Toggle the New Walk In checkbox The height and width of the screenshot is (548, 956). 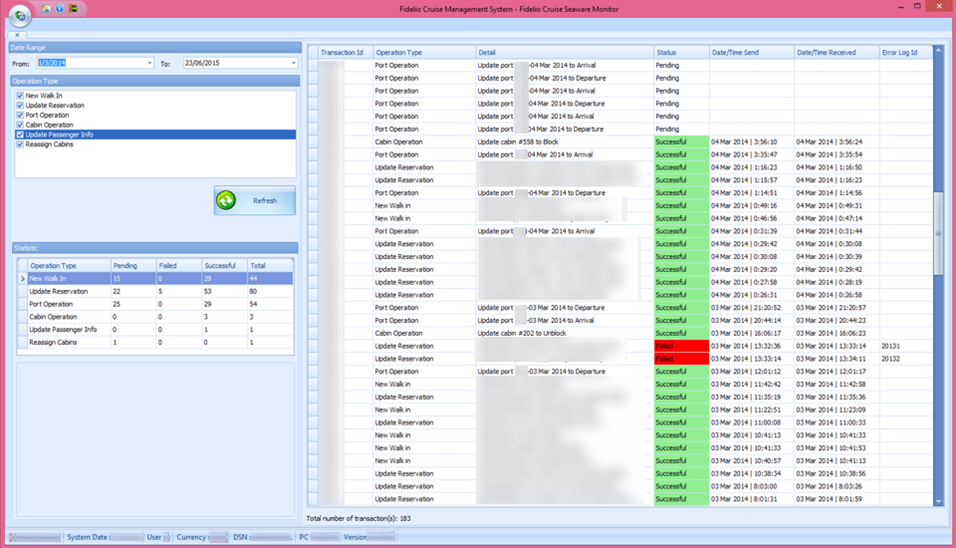click(20, 96)
